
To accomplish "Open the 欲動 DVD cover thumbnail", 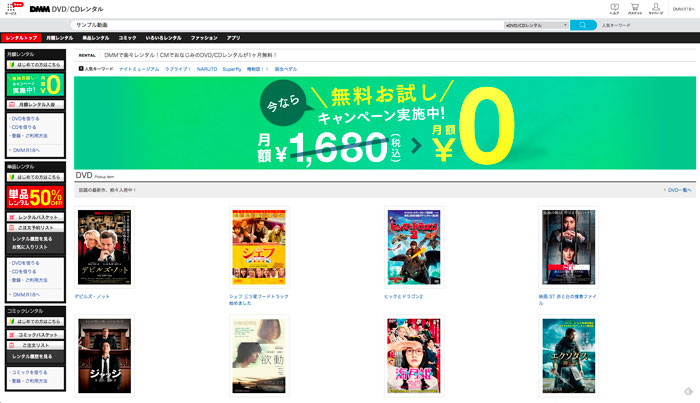I will tap(259, 356).
